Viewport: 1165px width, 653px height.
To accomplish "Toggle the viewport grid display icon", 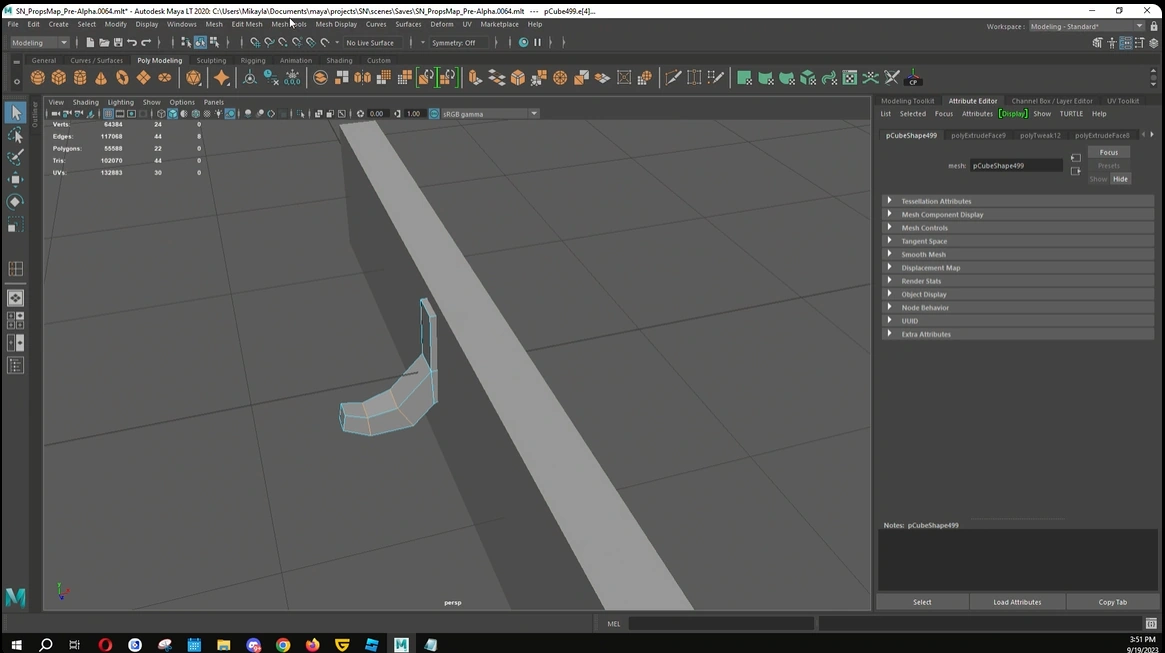I will click(108, 114).
